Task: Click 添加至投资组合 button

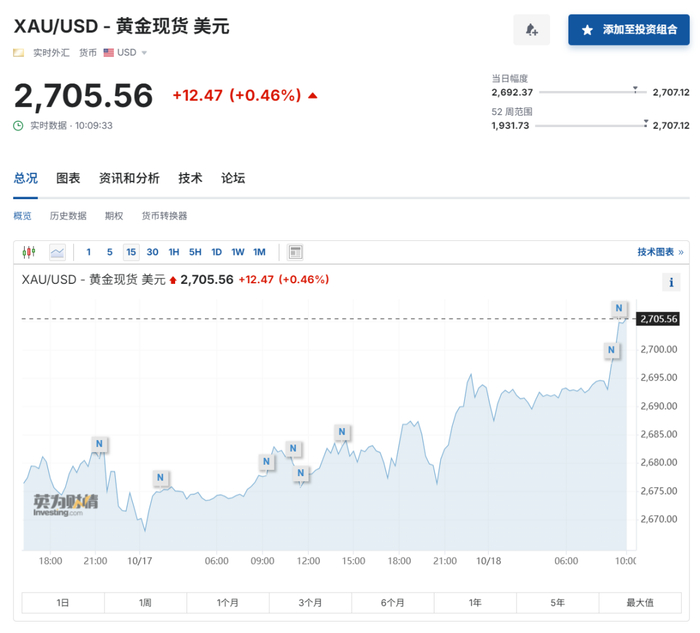Action: click(629, 30)
